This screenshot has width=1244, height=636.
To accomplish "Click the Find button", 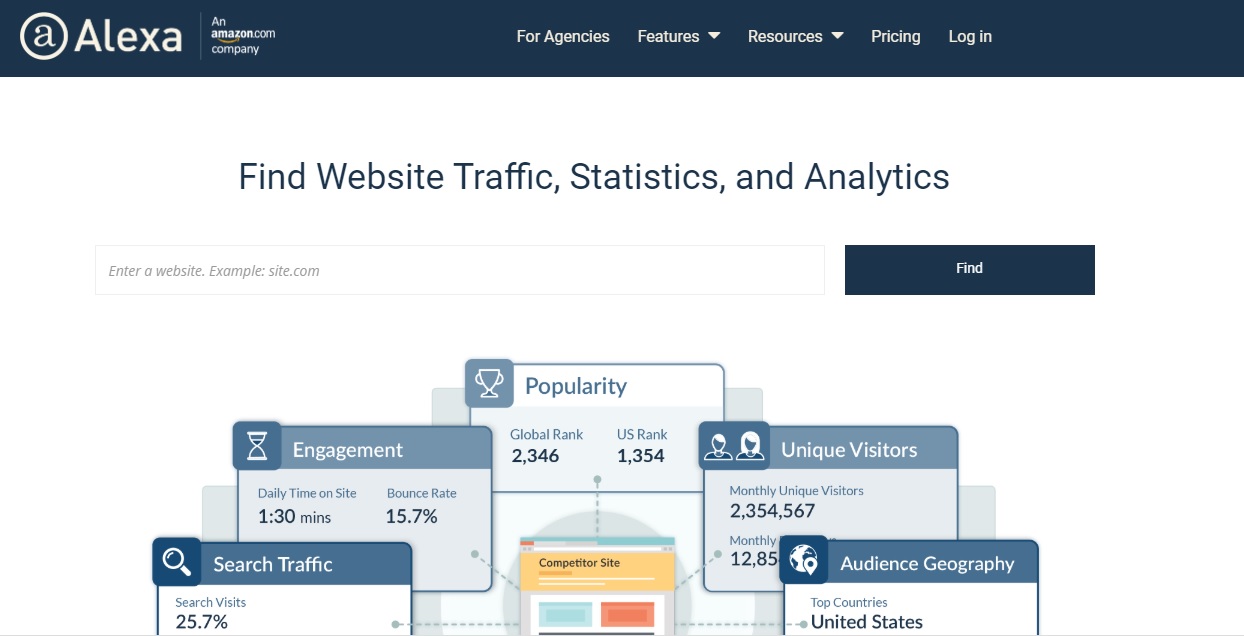I will [970, 270].
